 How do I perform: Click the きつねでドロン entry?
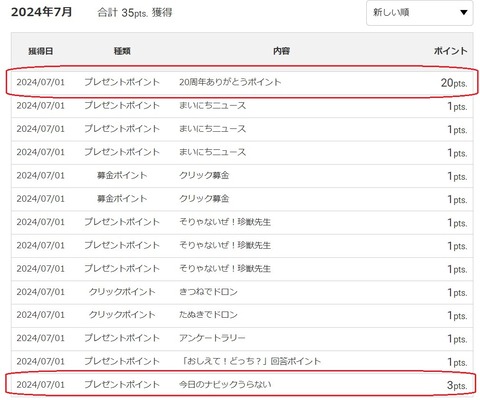pos(208,292)
